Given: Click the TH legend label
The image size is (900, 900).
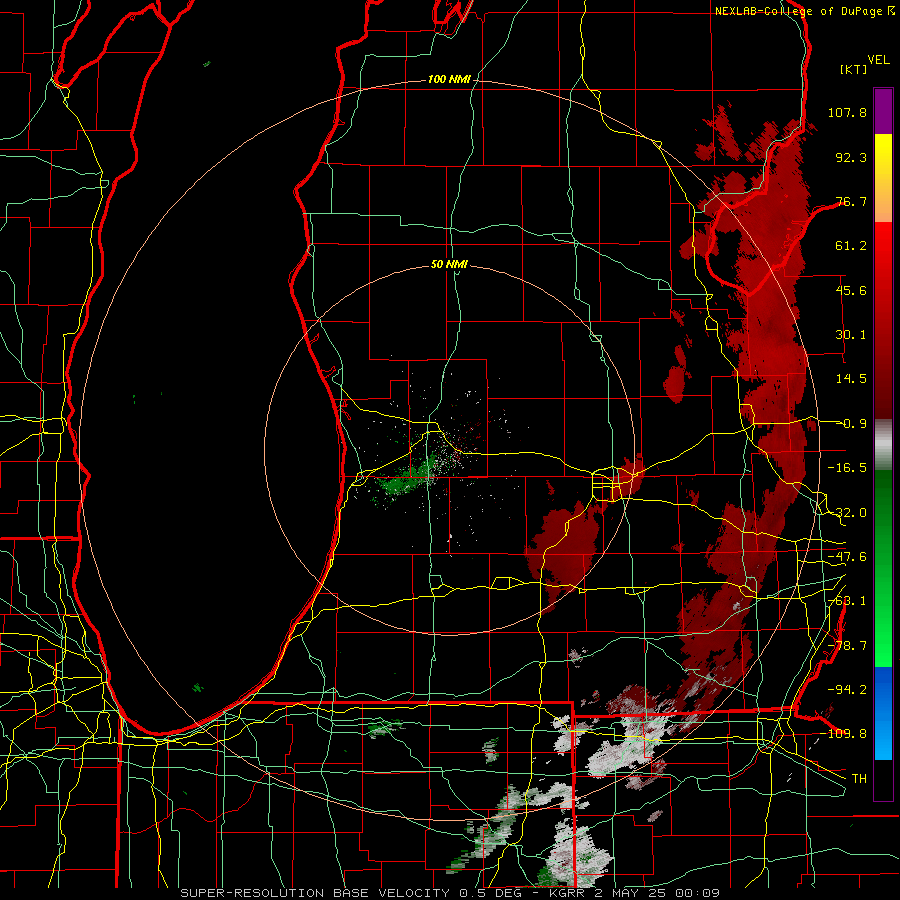Looking at the screenshot, I should (x=859, y=779).
